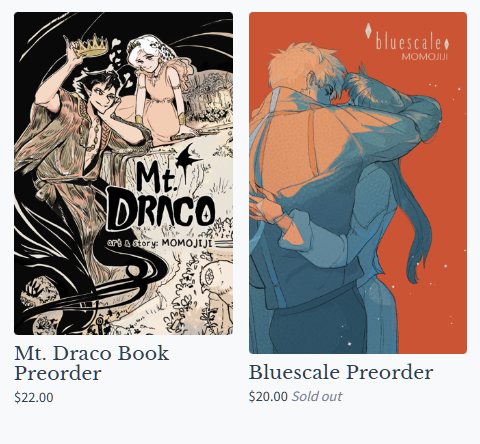This screenshot has height=444, width=480.
Task: Click the large DRACO lettering on the cover
Action: coord(161,210)
